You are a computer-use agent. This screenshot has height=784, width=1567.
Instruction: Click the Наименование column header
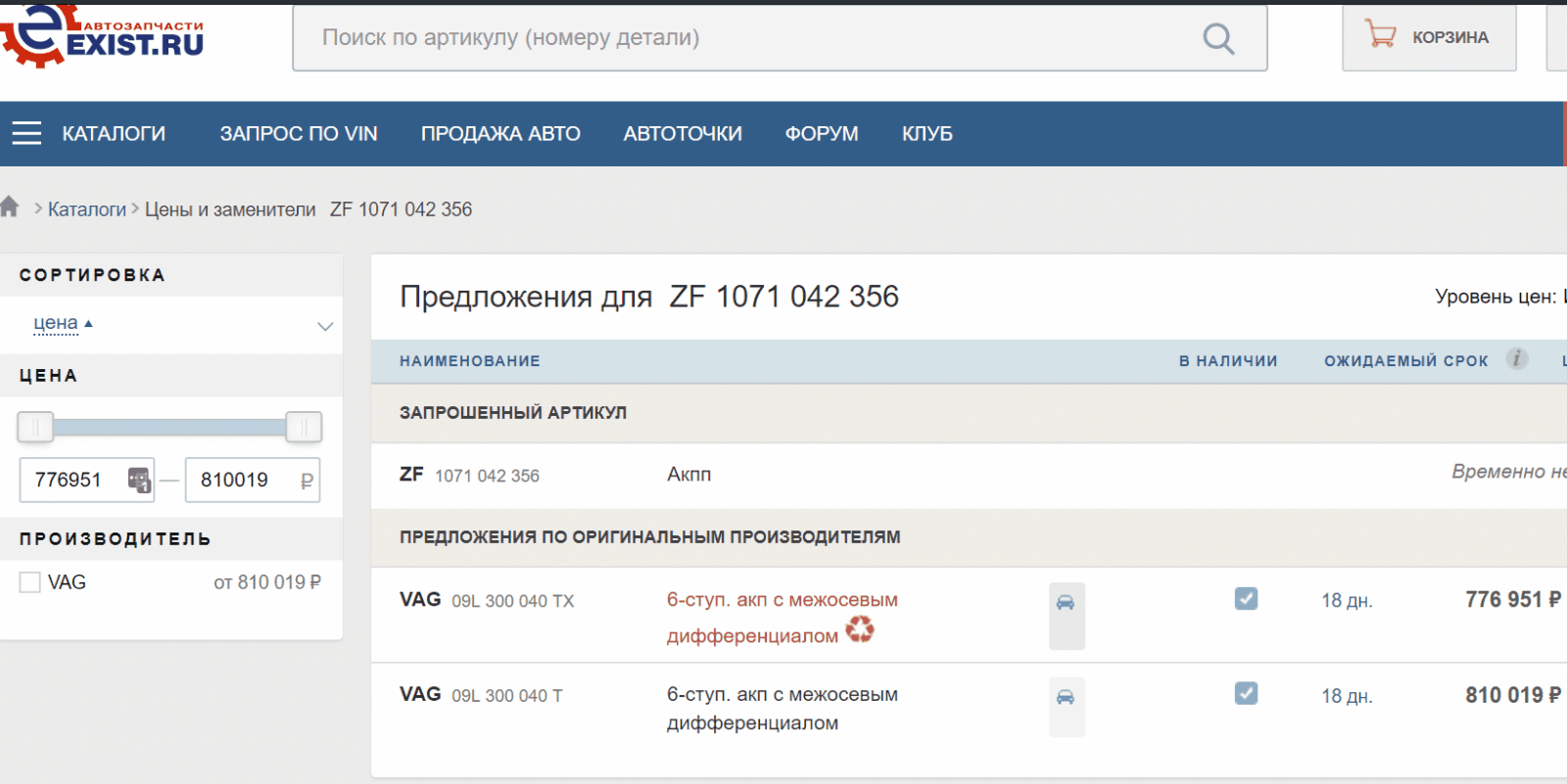(470, 361)
